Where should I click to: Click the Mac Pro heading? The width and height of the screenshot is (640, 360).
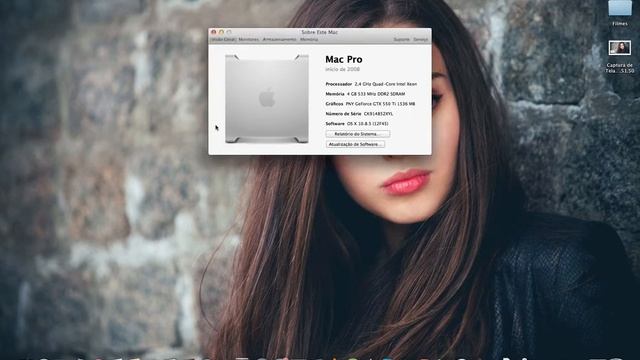pos(344,59)
